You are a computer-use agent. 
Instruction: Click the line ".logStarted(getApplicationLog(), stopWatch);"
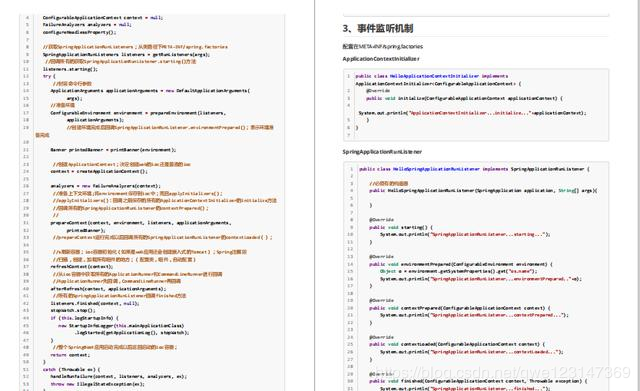(x=131, y=333)
